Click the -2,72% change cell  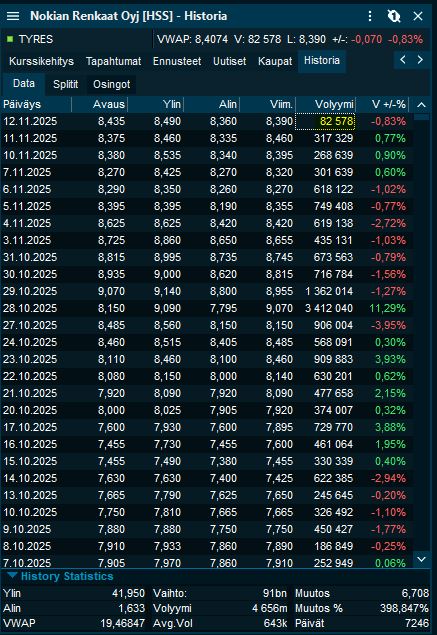(x=388, y=224)
